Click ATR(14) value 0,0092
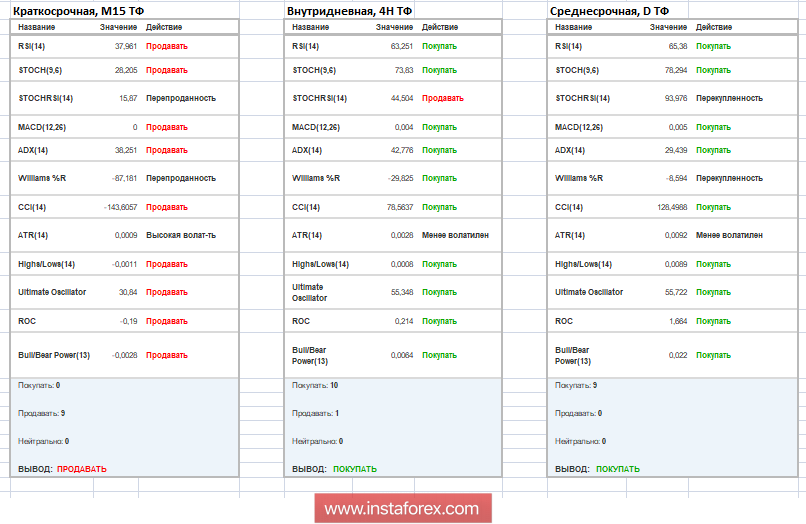Screen dimensions: 806x524 [x=676, y=236]
